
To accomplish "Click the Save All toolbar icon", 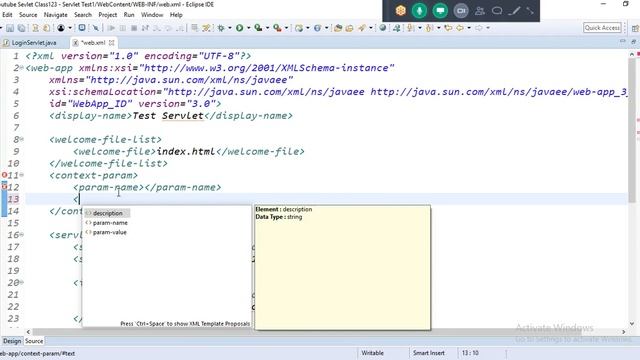I will [21, 28].
